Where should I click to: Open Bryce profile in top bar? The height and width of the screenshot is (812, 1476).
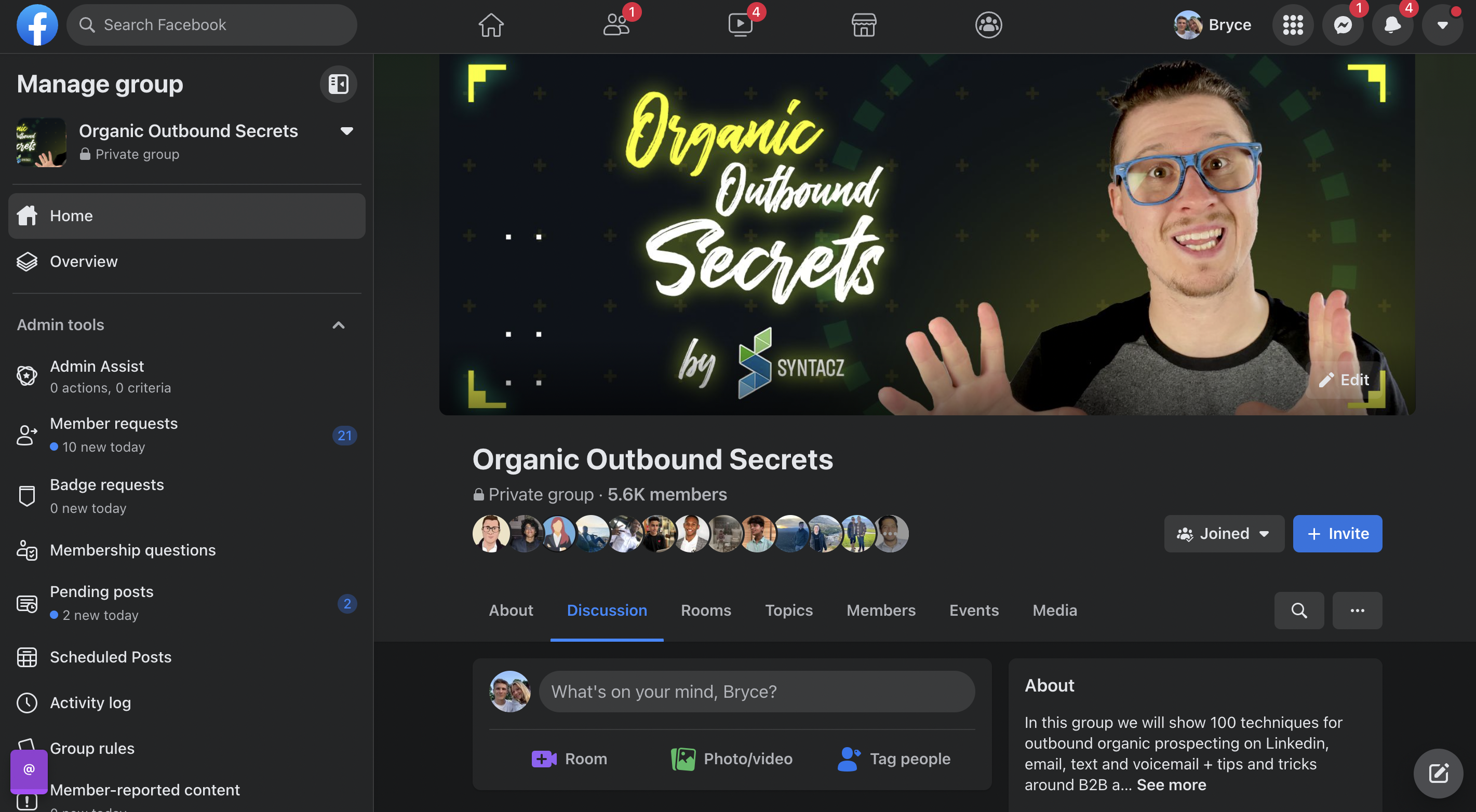coord(1212,24)
